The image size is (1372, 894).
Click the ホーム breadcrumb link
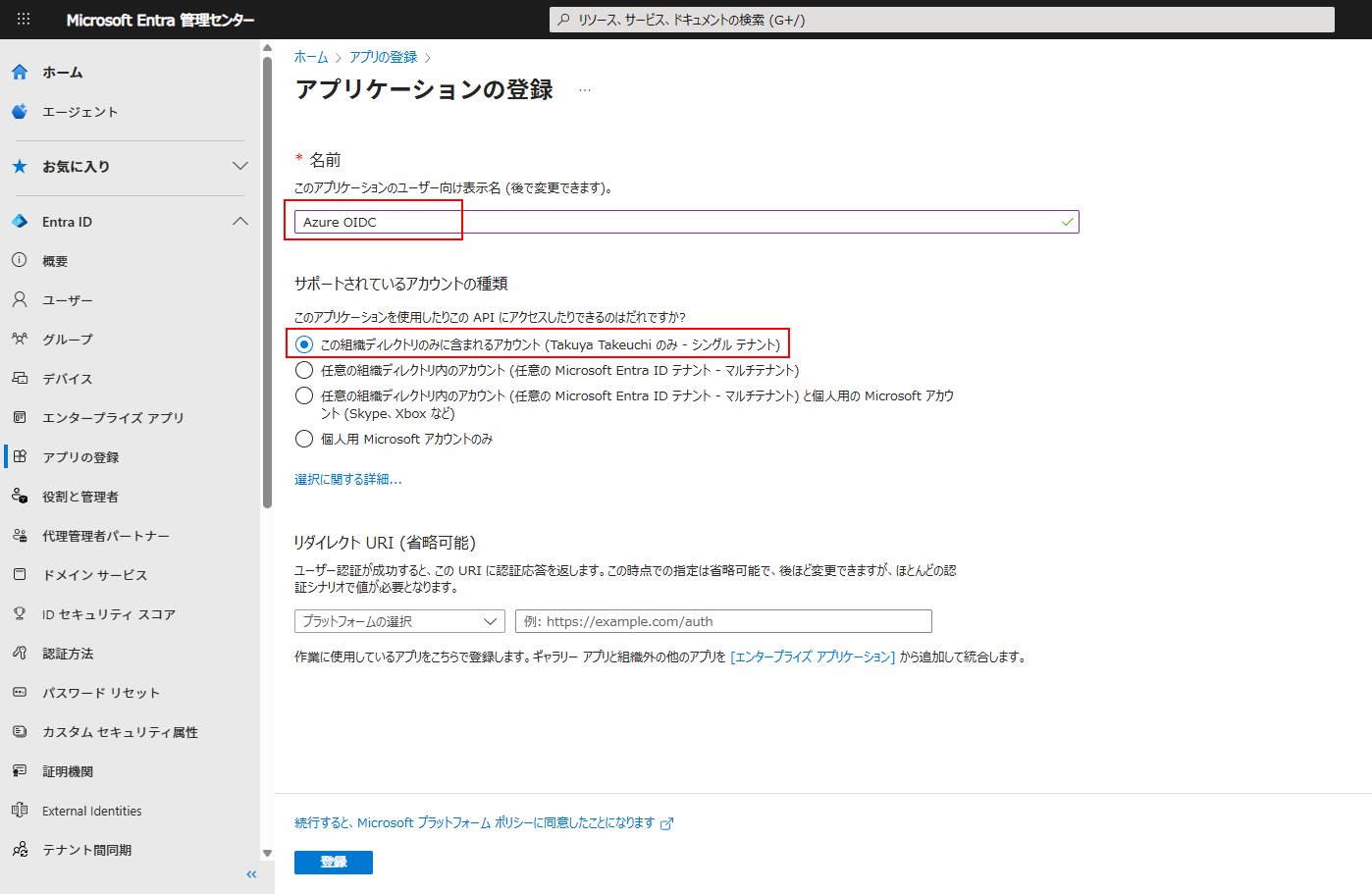click(x=311, y=57)
